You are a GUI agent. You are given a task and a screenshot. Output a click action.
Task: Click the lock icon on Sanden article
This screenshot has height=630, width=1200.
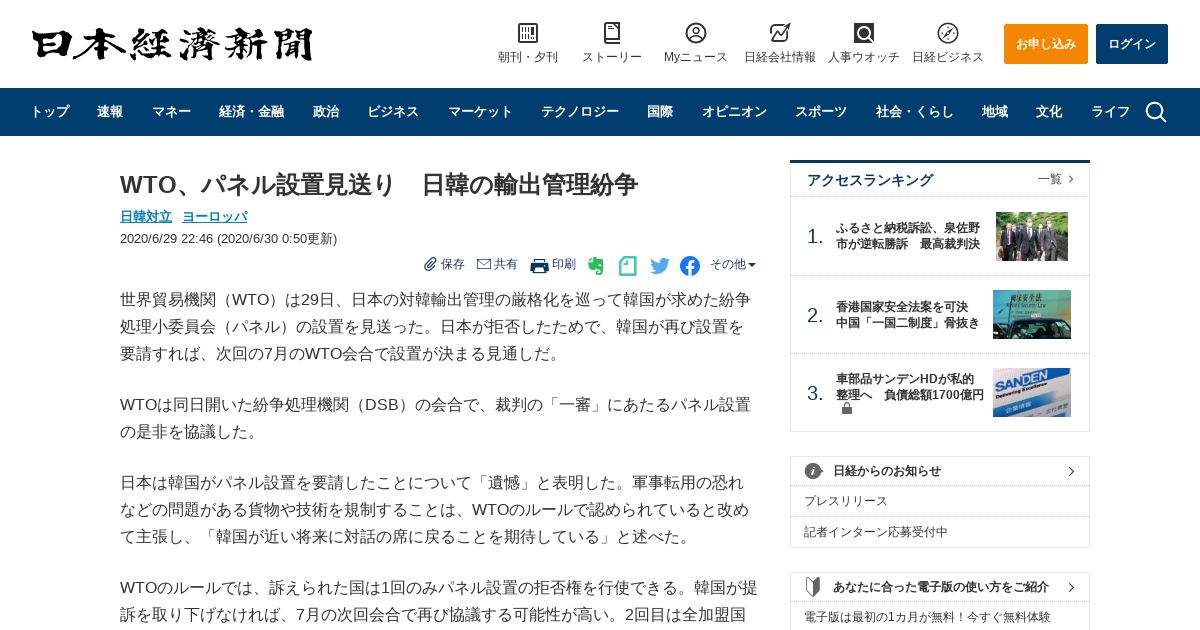tap(847, 409)
